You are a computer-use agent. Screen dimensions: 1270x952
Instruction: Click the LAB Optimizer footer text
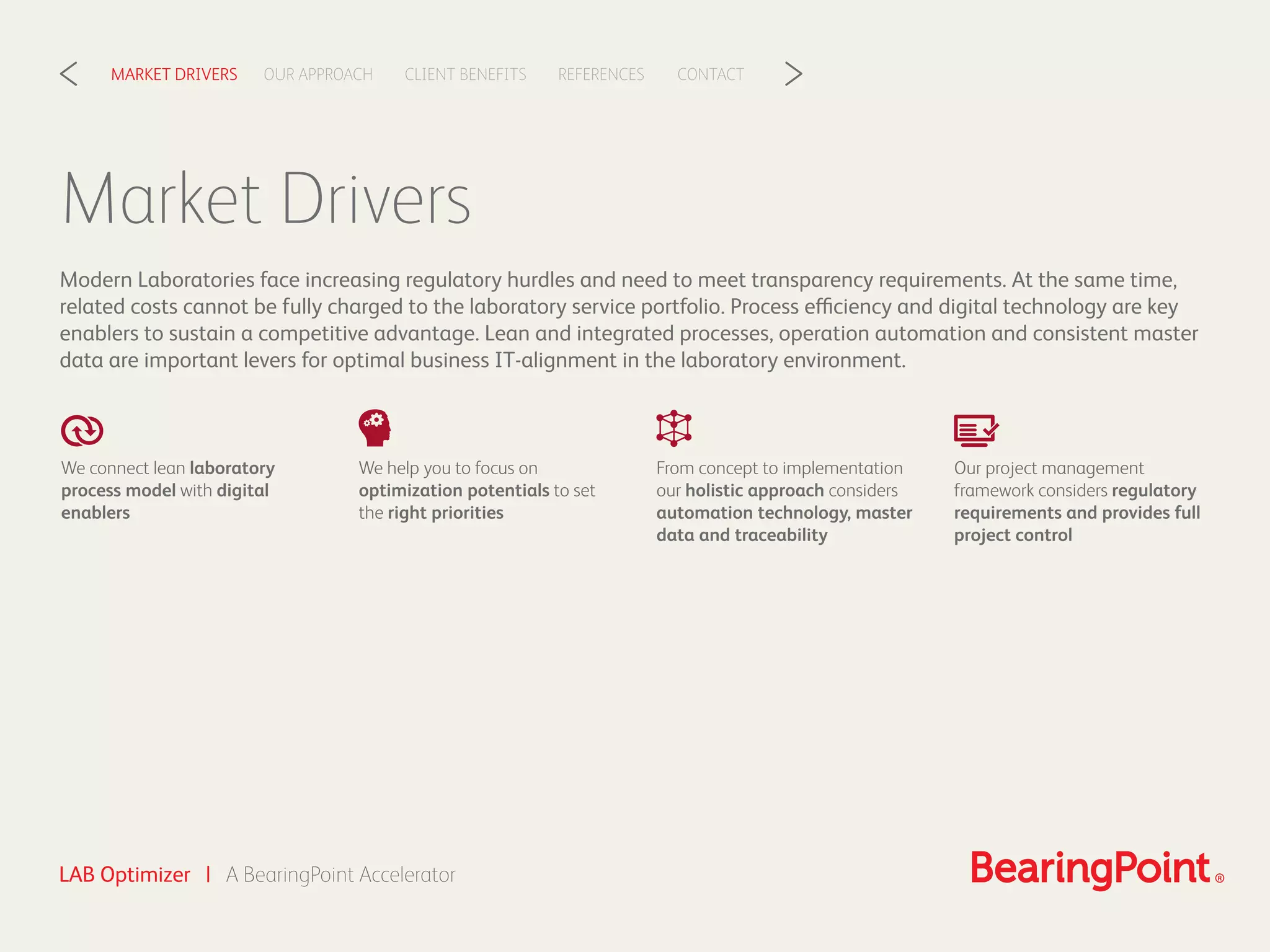[125, 875]
